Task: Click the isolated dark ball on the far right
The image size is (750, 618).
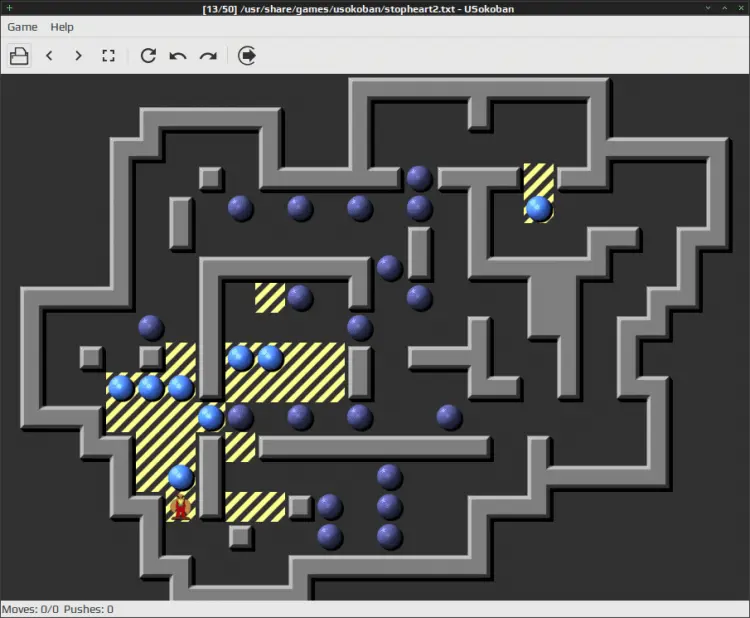Action: [449, 417]
